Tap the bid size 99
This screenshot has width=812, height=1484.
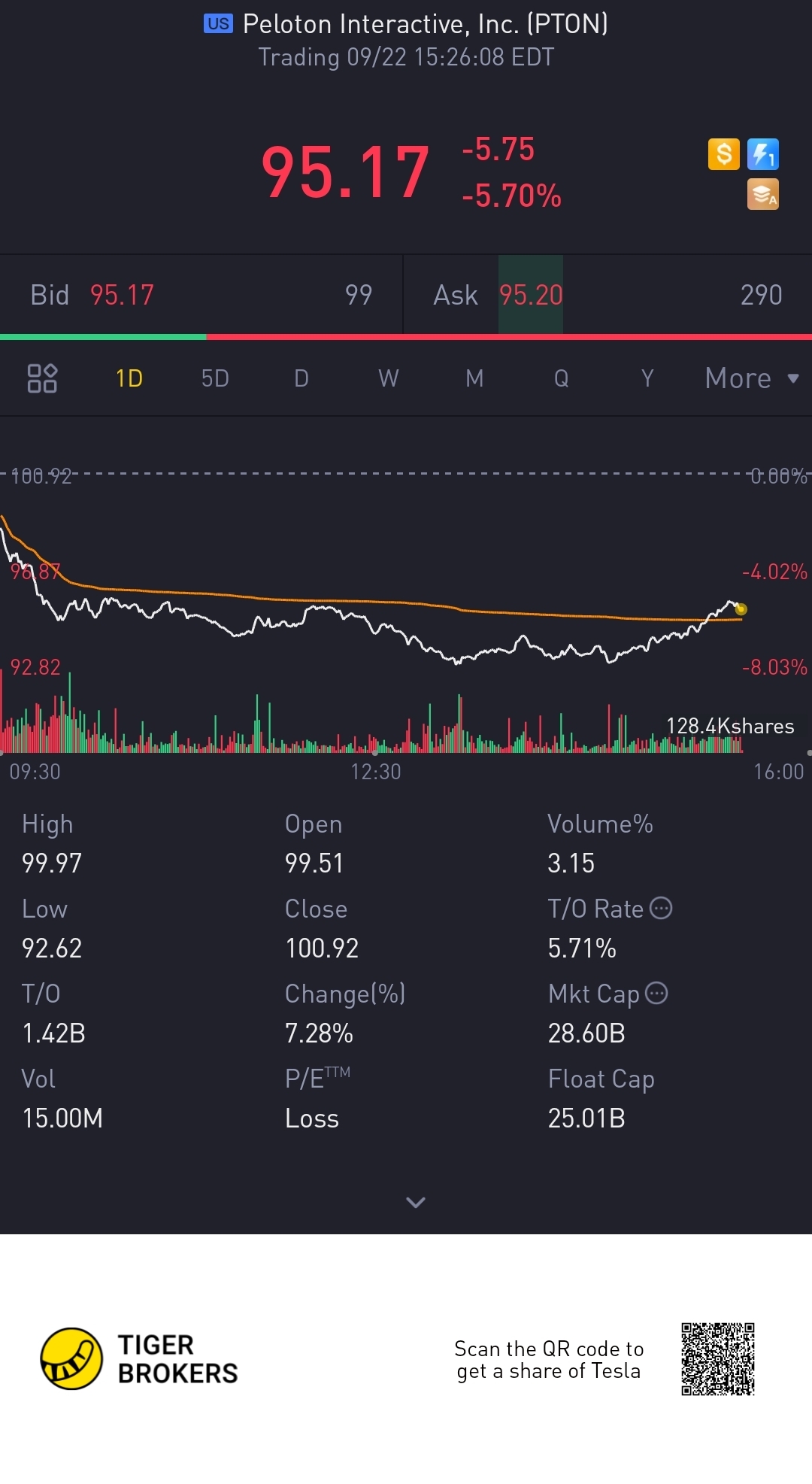point(359,295)
